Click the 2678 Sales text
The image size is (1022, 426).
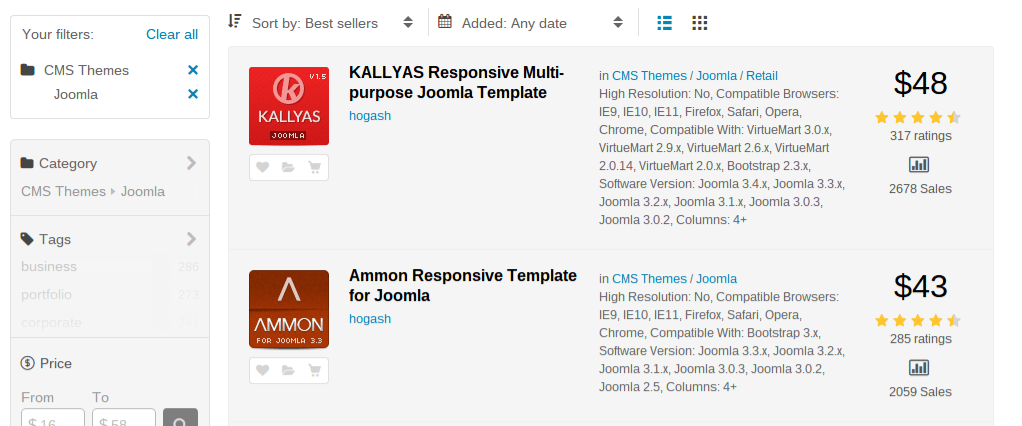click(920, 189)
